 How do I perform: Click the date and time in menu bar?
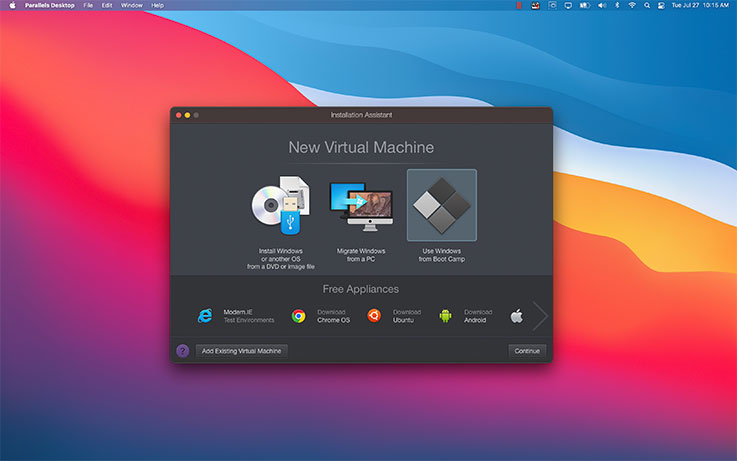pos(700,5)
